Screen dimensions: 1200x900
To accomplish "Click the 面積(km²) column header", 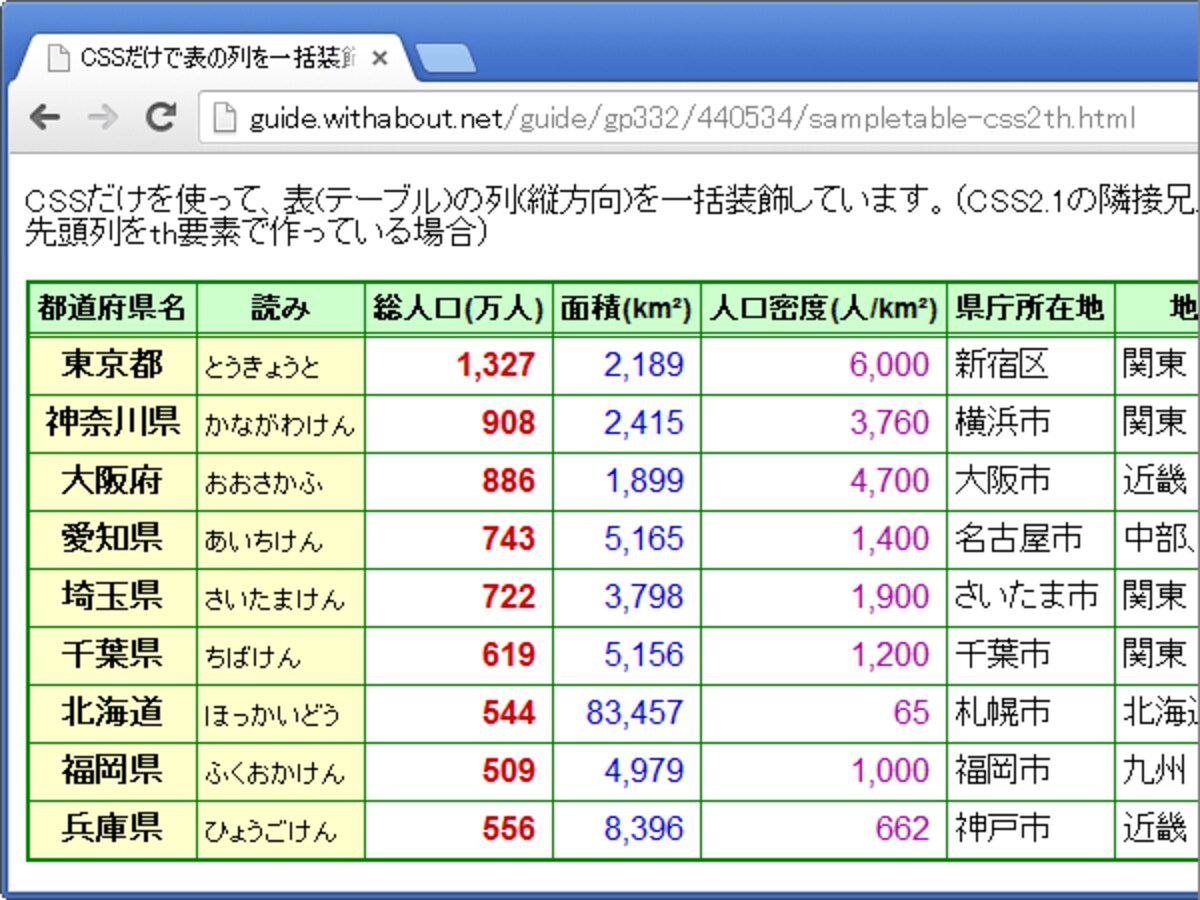I will (x=627, y=308).
